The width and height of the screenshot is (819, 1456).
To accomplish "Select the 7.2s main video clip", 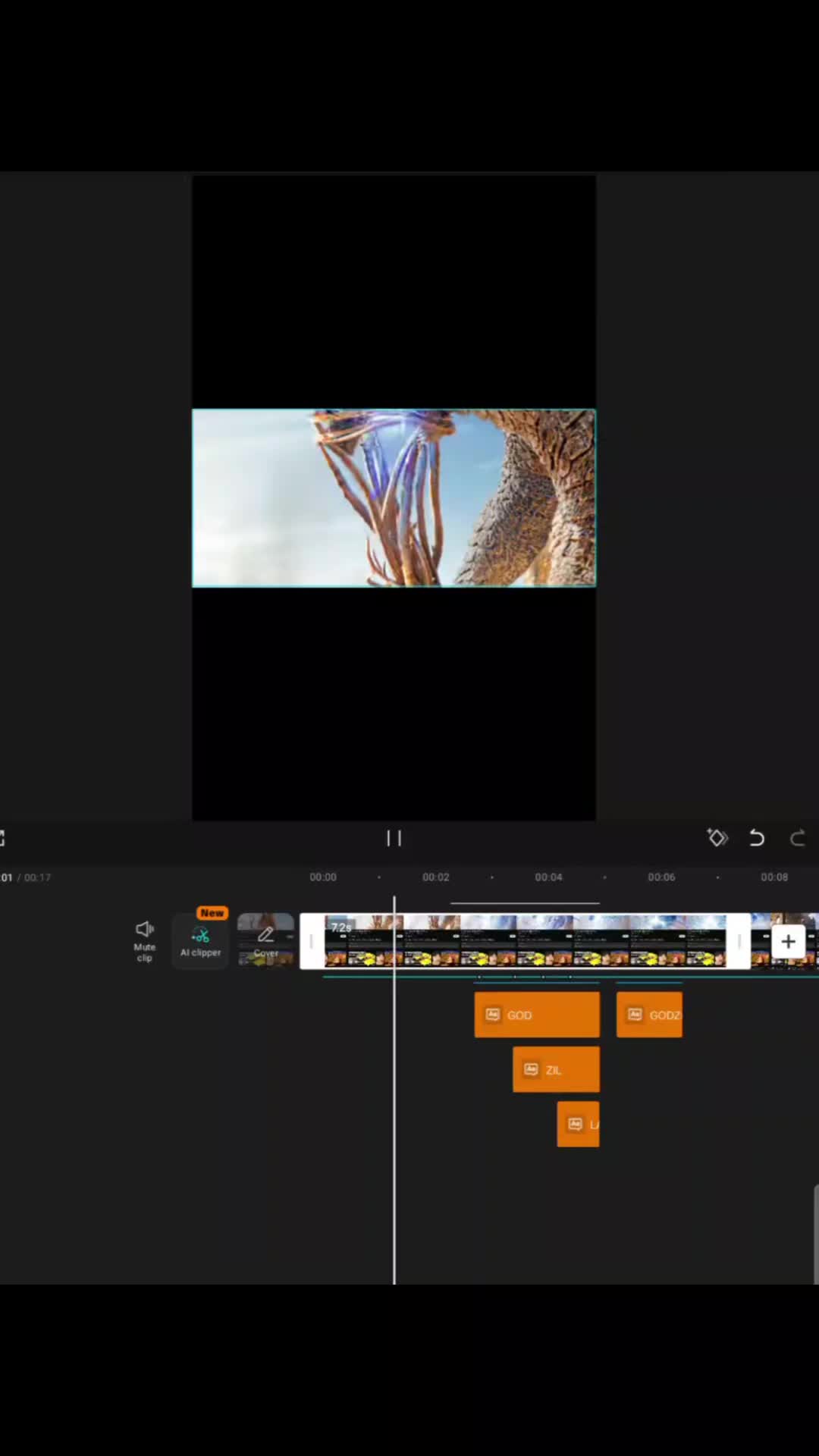I will tap(525, 941).
